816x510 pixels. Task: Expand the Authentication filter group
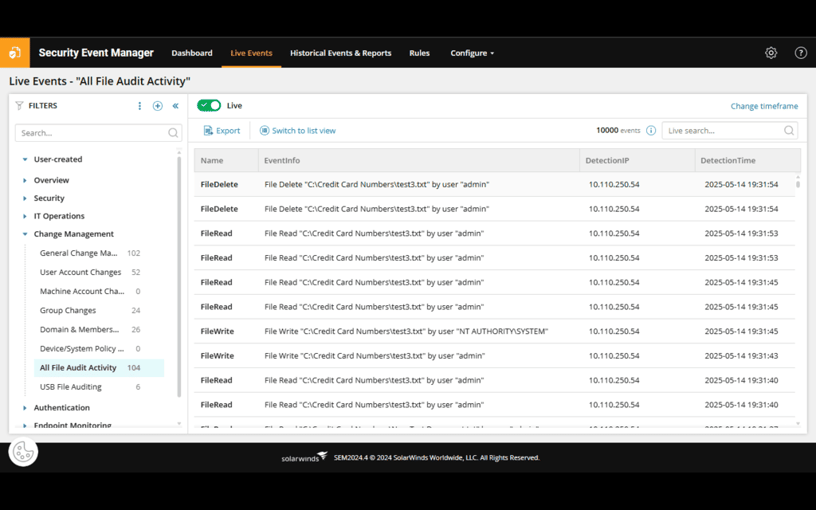(24, 408)
